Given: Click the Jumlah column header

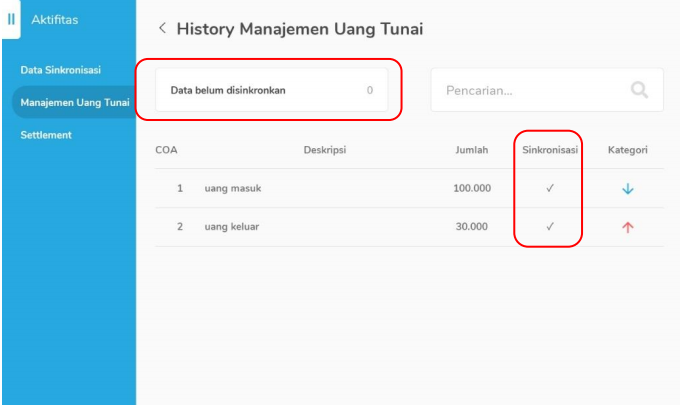Looking at the screenshot, I should (x=471, y=150).
